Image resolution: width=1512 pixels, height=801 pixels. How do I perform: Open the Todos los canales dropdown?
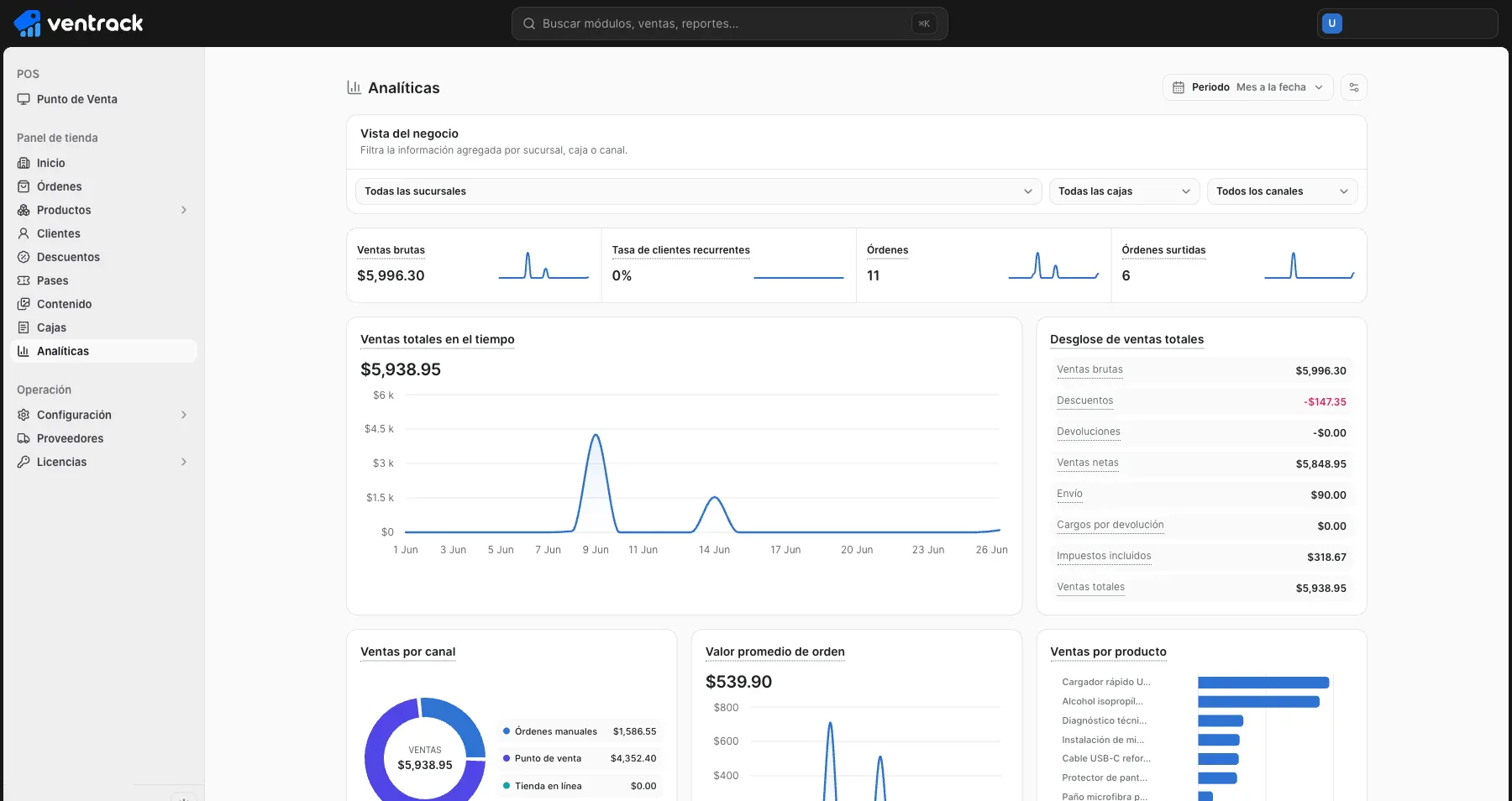pyautogui.click(x=1282, y=191)
